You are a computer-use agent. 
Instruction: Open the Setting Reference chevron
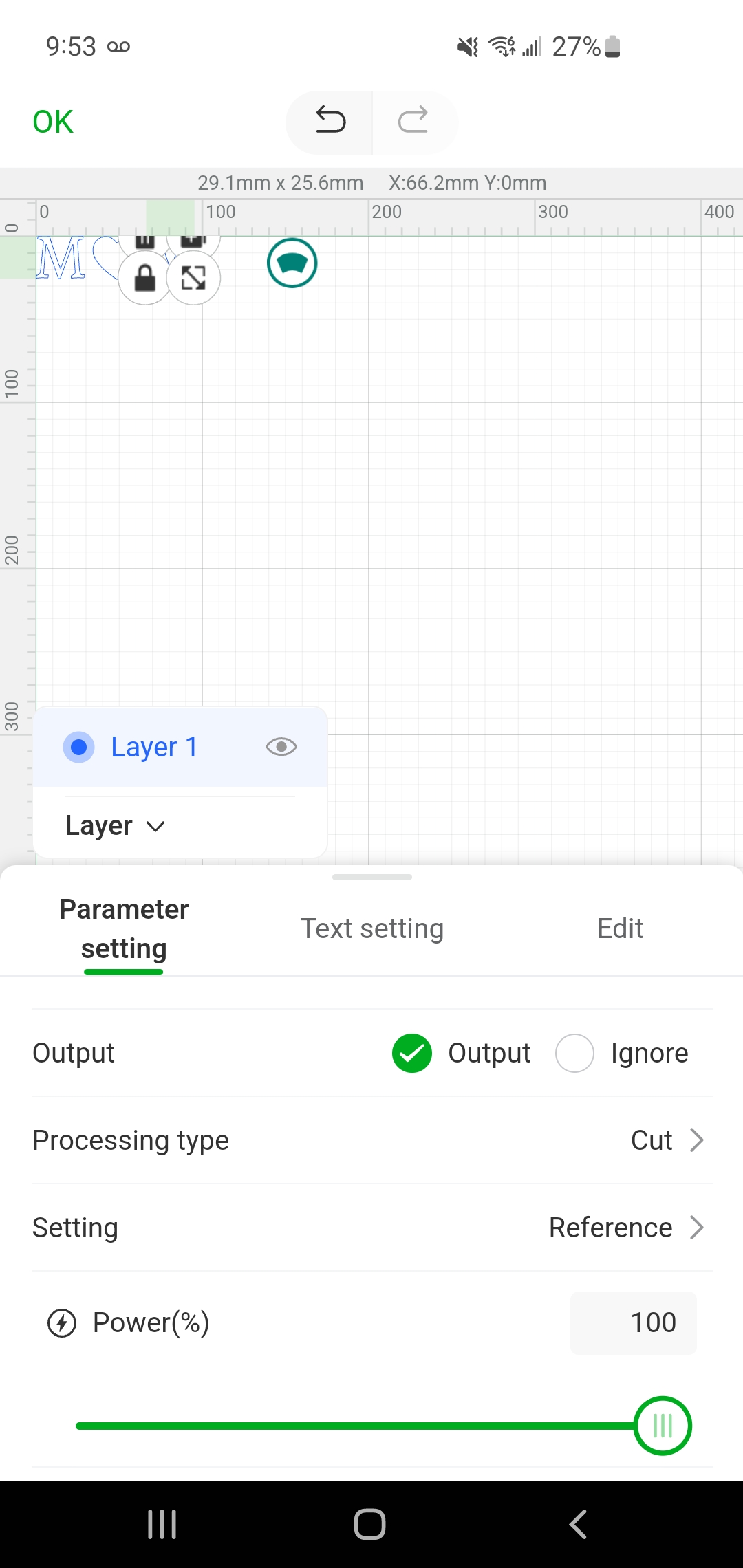pos(697,1228)
